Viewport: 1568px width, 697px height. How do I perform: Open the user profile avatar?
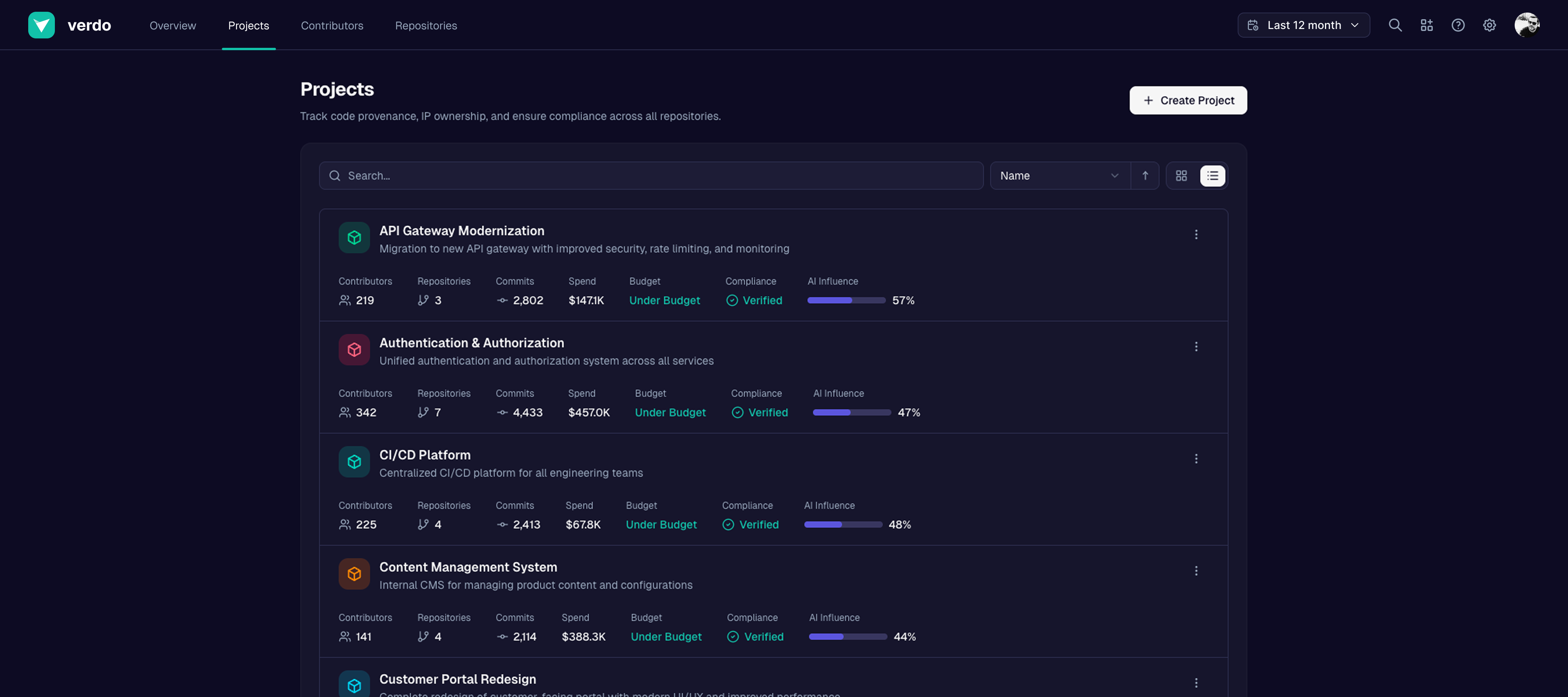coord(1526,25)
